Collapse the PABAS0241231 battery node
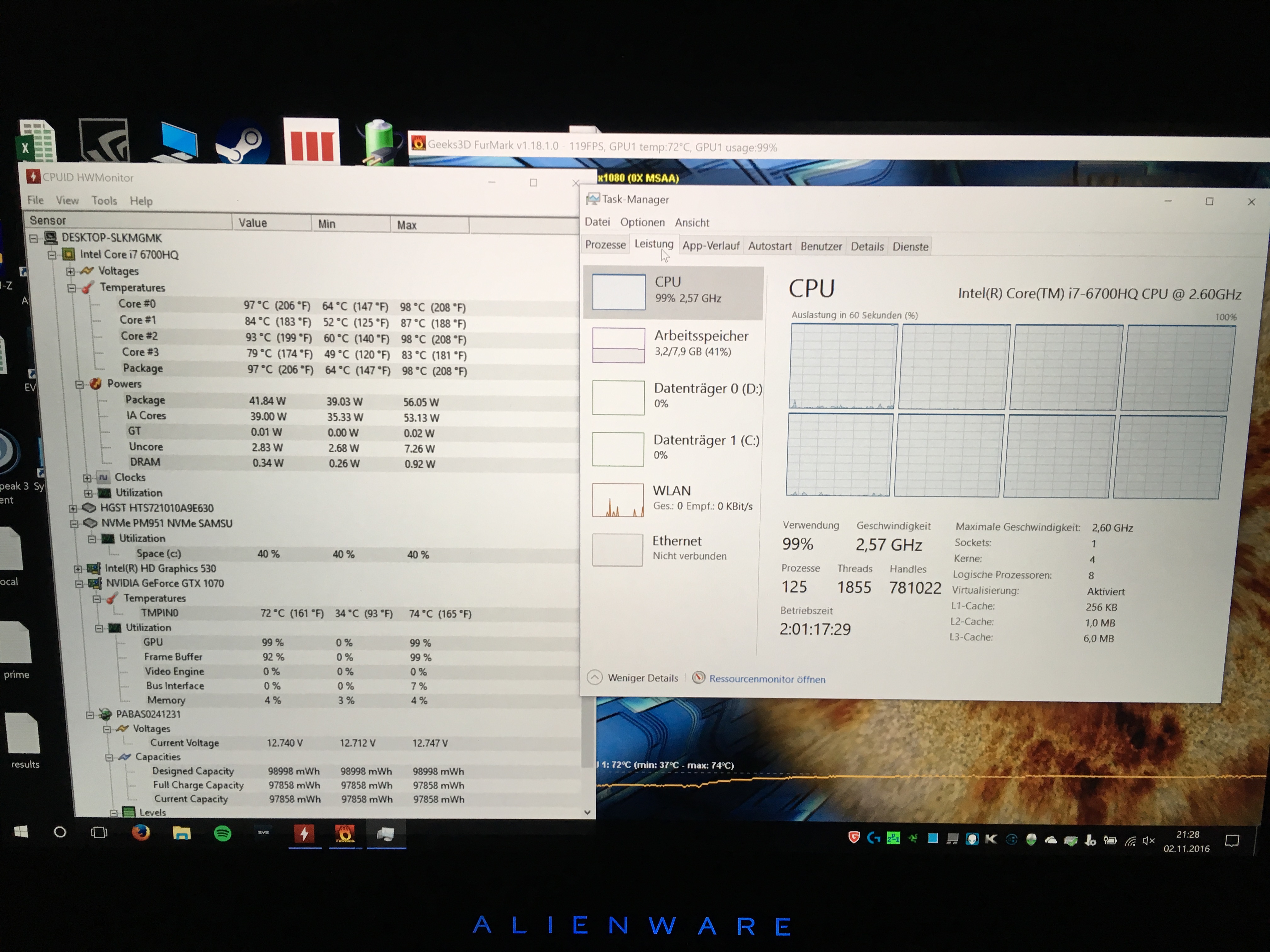This screenshot has width=1270, height=952. 89,714
